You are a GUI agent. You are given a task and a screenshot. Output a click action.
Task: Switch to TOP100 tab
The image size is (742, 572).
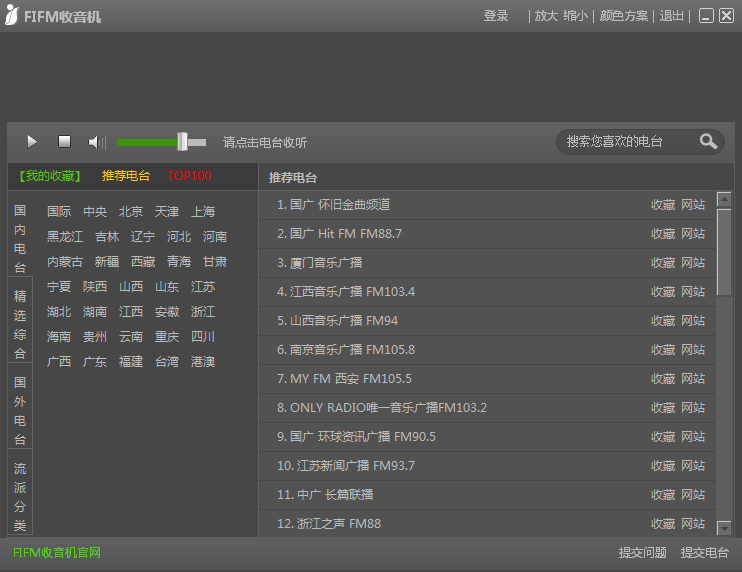tap(189, 176)
